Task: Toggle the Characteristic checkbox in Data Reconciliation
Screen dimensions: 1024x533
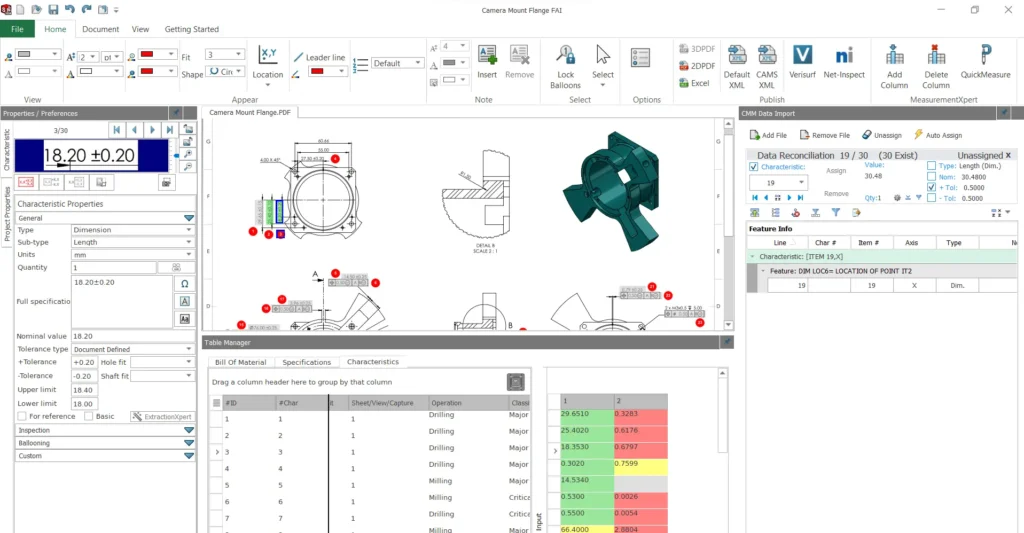Action: point(754,167)
